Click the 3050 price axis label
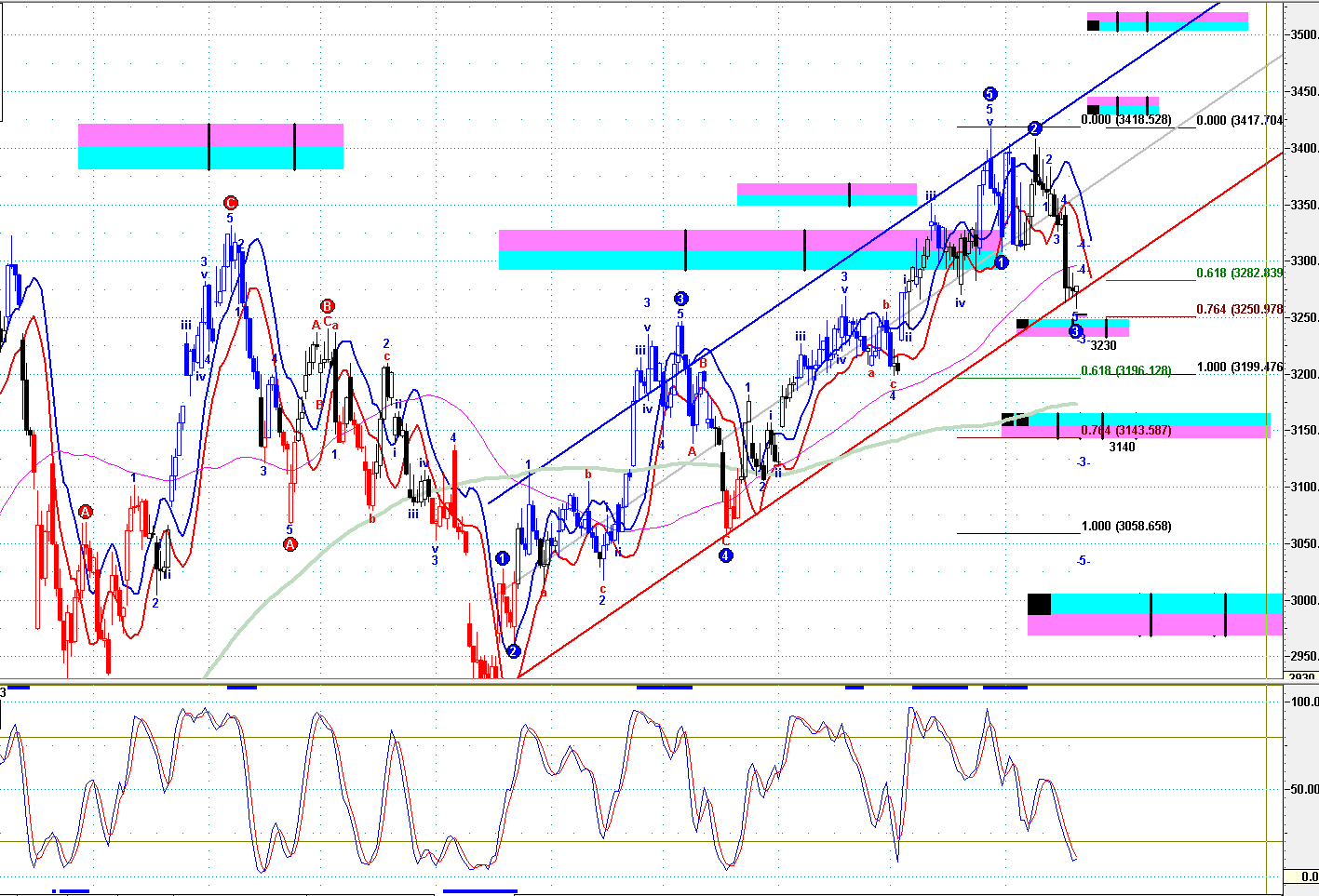The width and height of the screenshot is (1319, 896). 1303,543
